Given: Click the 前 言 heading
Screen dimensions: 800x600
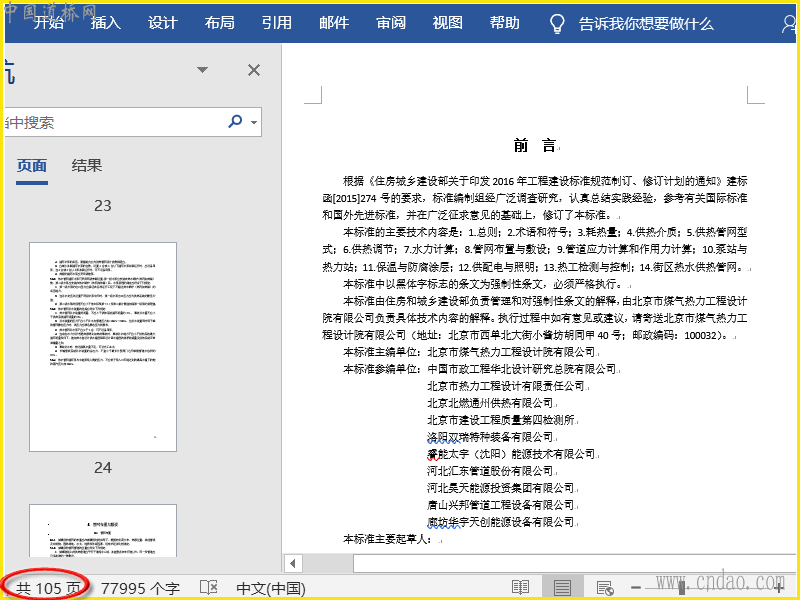Looking at the screenshot, I should pyautogui.click(x=535, y=145).
